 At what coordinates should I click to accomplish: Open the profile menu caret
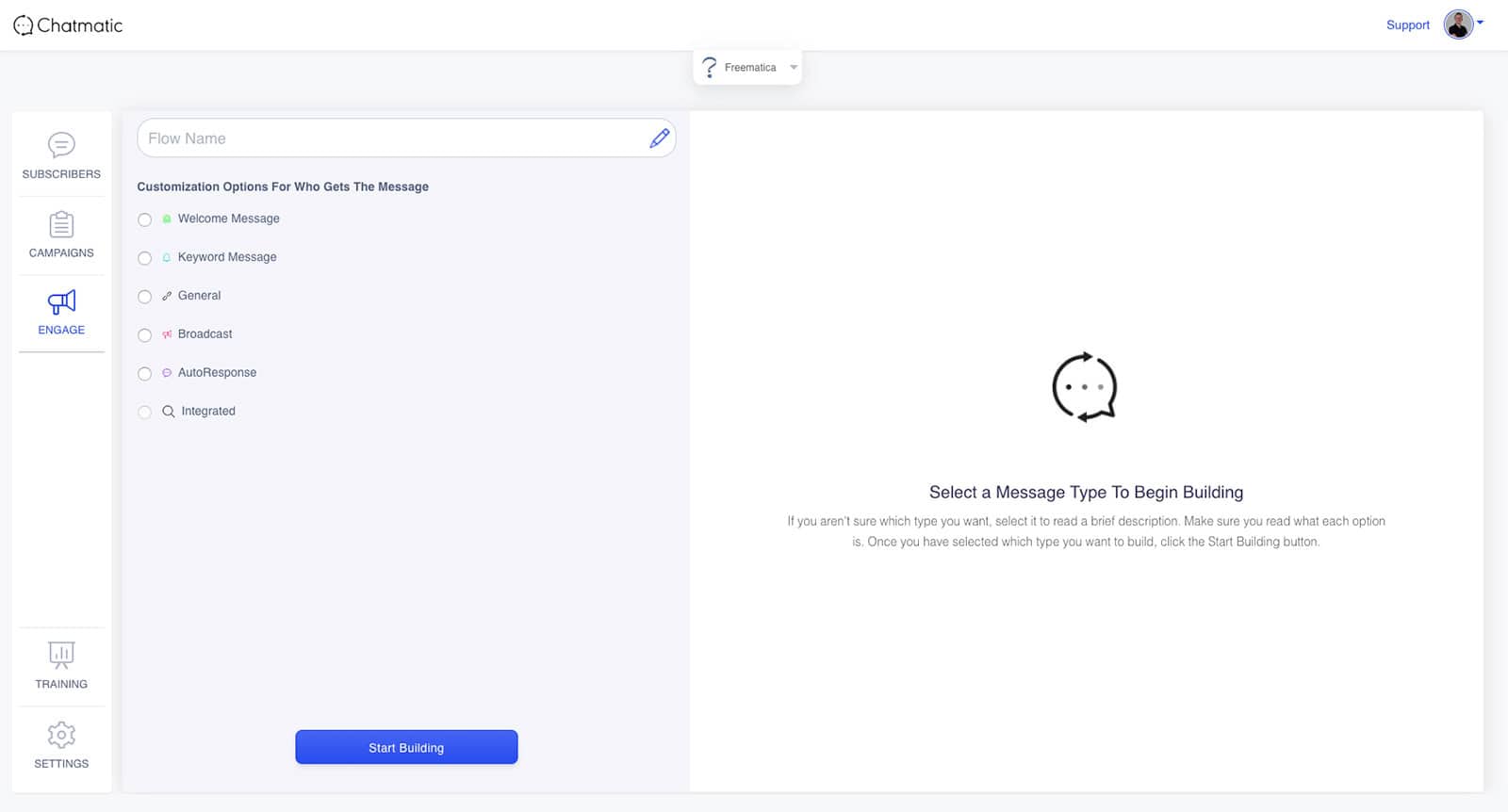(1481, 23)
